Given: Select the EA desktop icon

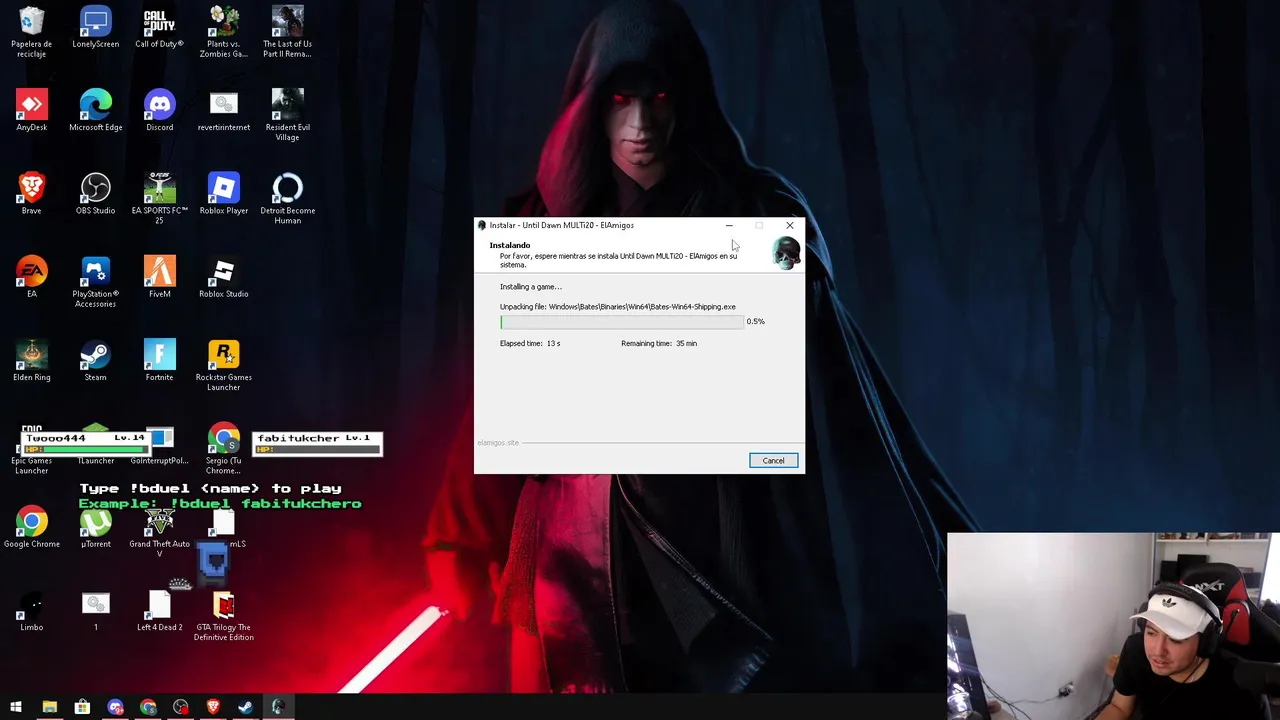Looking at the screenshot, I should [x=32, y=278].
